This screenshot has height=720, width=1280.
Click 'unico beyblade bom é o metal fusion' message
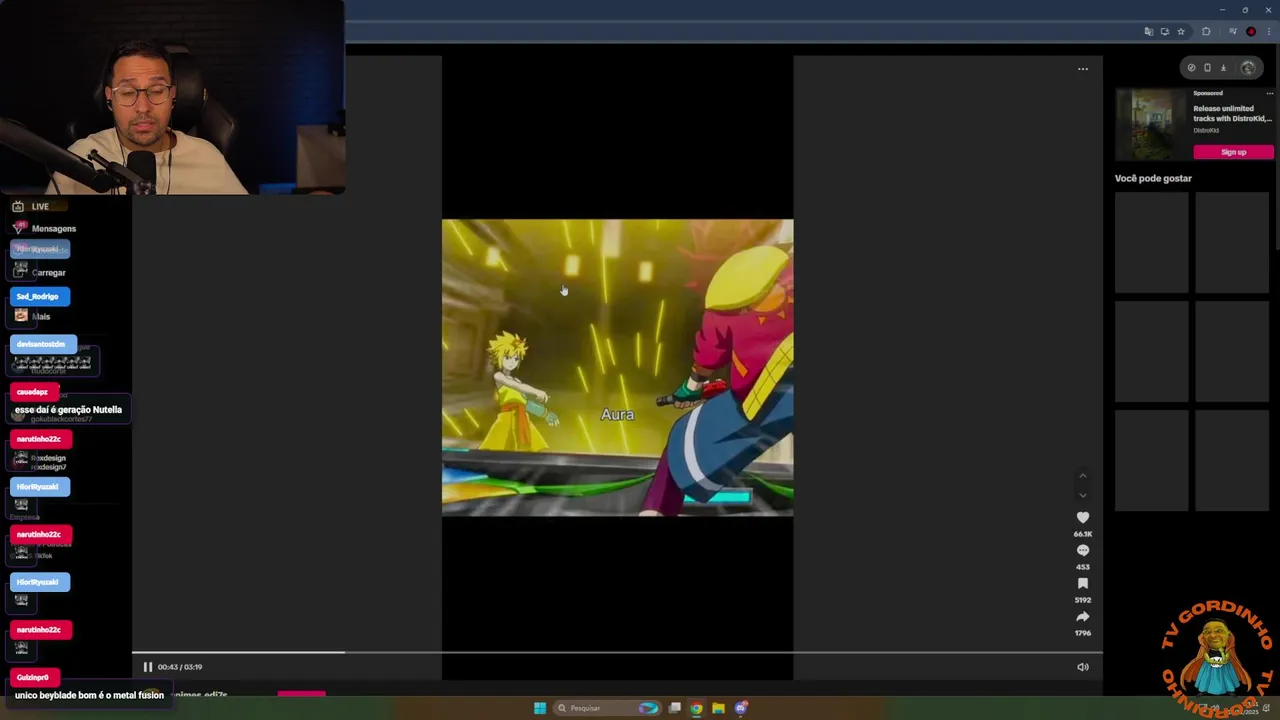[89, 695]
